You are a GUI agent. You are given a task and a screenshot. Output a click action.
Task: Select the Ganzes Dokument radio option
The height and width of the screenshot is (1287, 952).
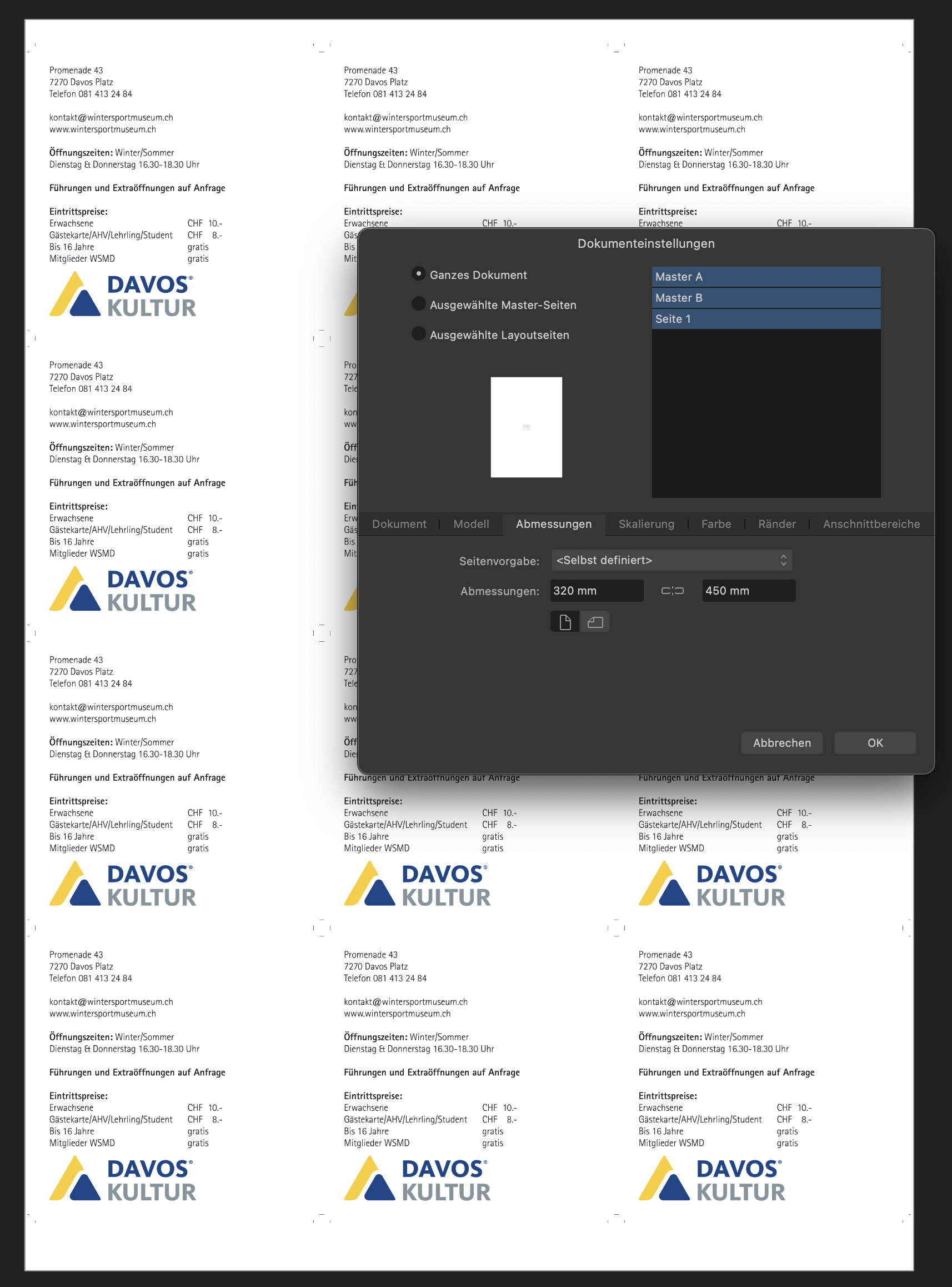(x=419, y=274)
